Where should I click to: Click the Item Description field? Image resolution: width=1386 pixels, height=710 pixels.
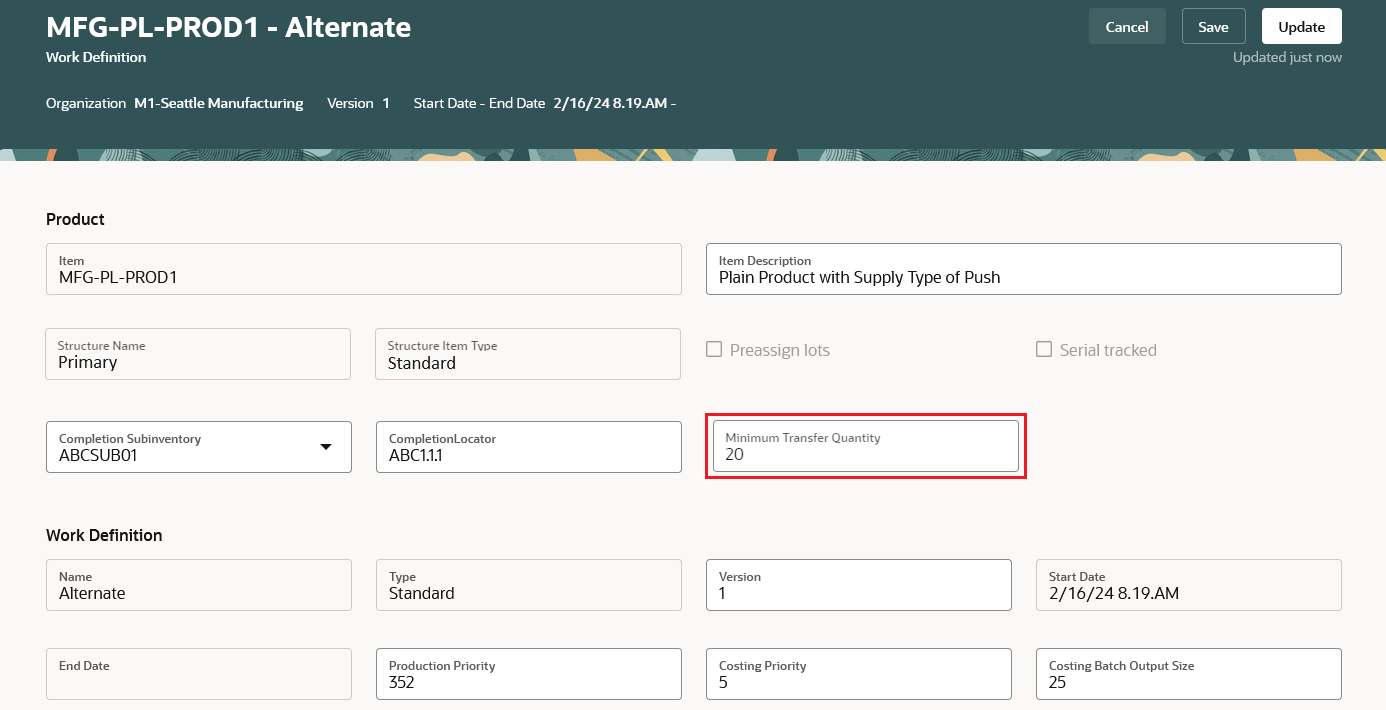[1023, 270]
